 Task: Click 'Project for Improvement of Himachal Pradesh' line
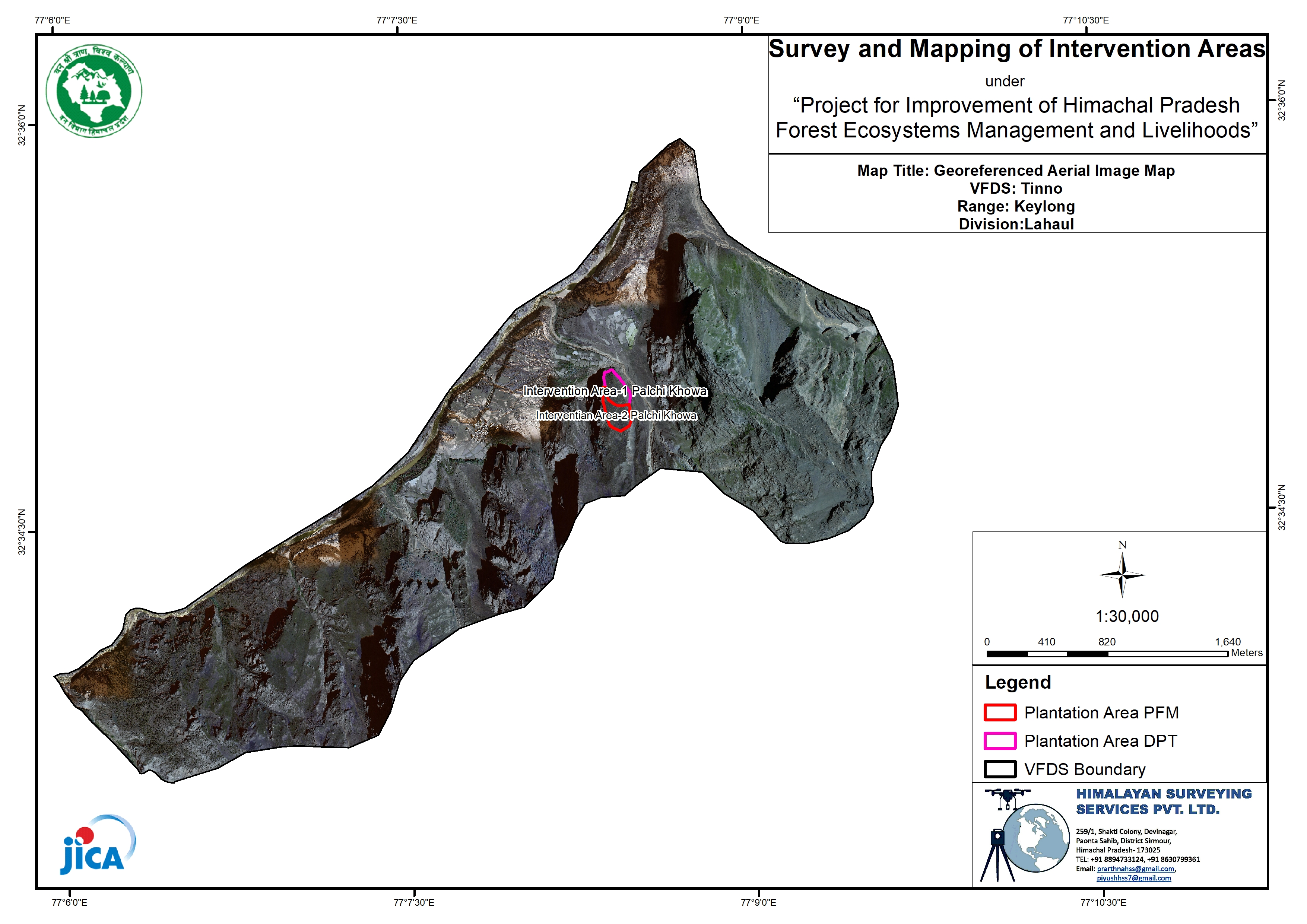click(x=1016, y=105)
